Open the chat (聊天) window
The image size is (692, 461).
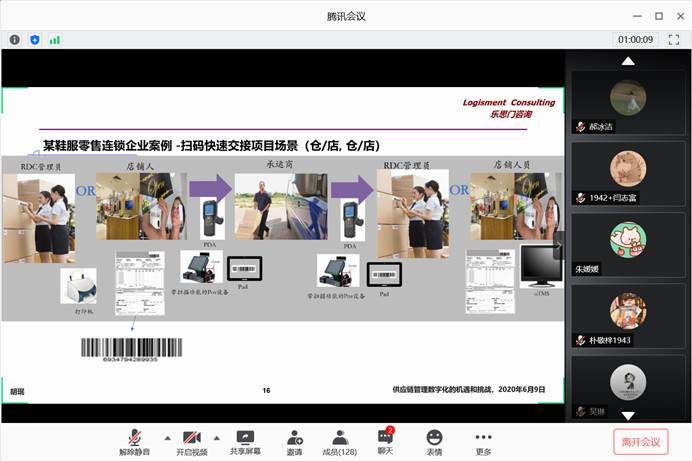pyautogui.click(x=385, y=441)
